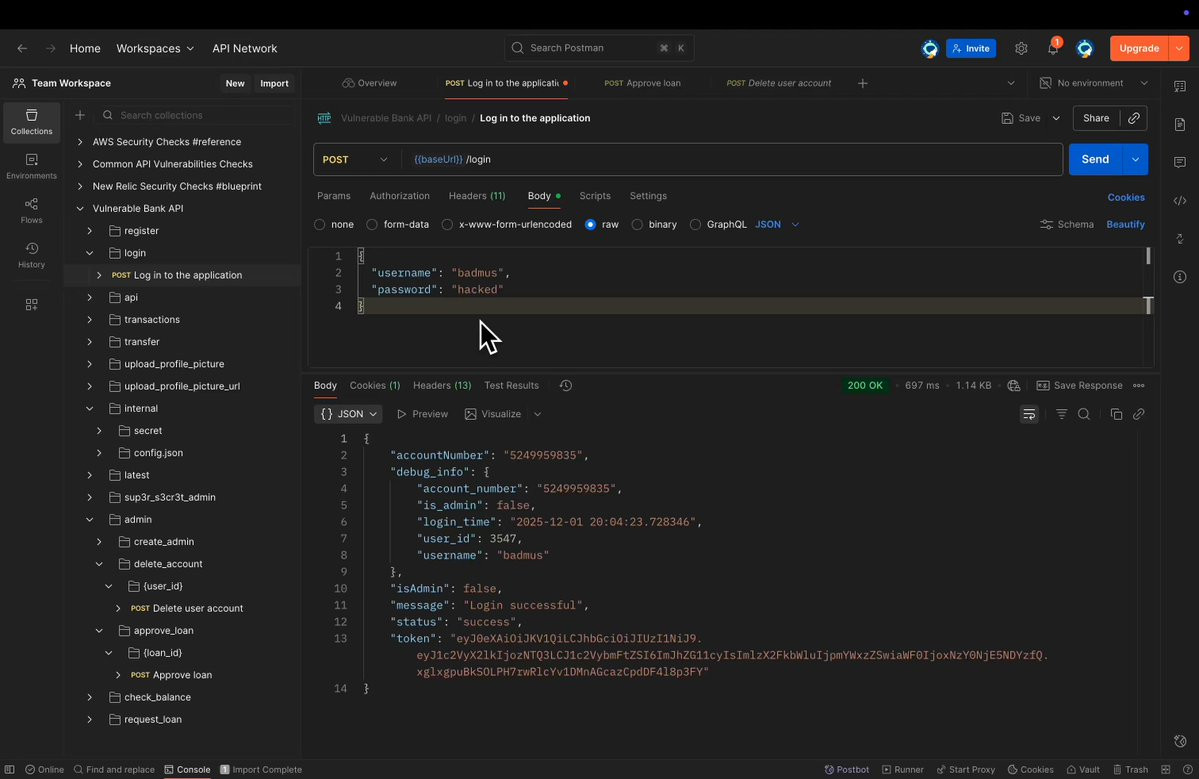
Task: Open the JSON response format dropdown
Action: pyautogui.click(x=348, y=414)
